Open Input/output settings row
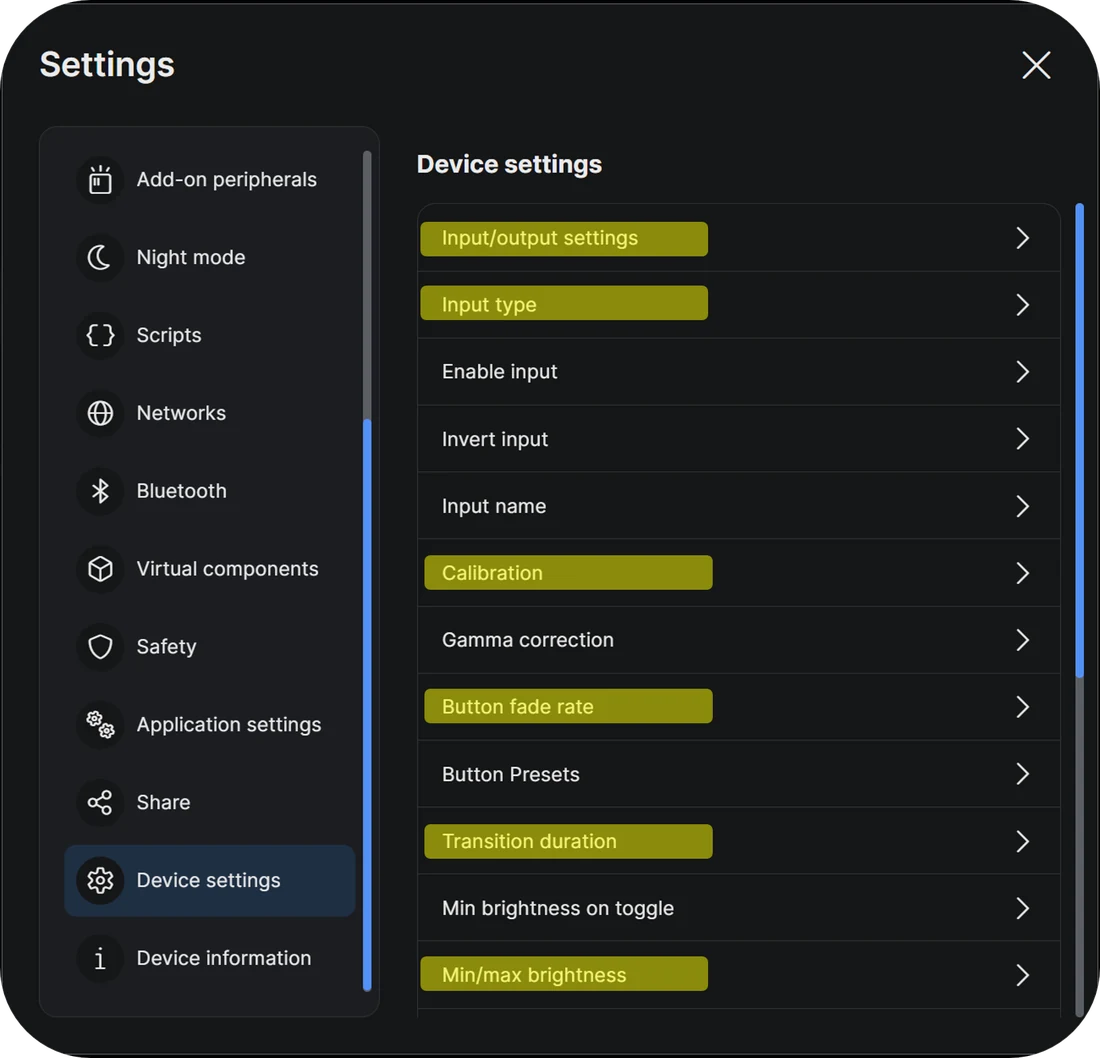This screenshot has height=1058, width=1100. click(x=739, y=239)
